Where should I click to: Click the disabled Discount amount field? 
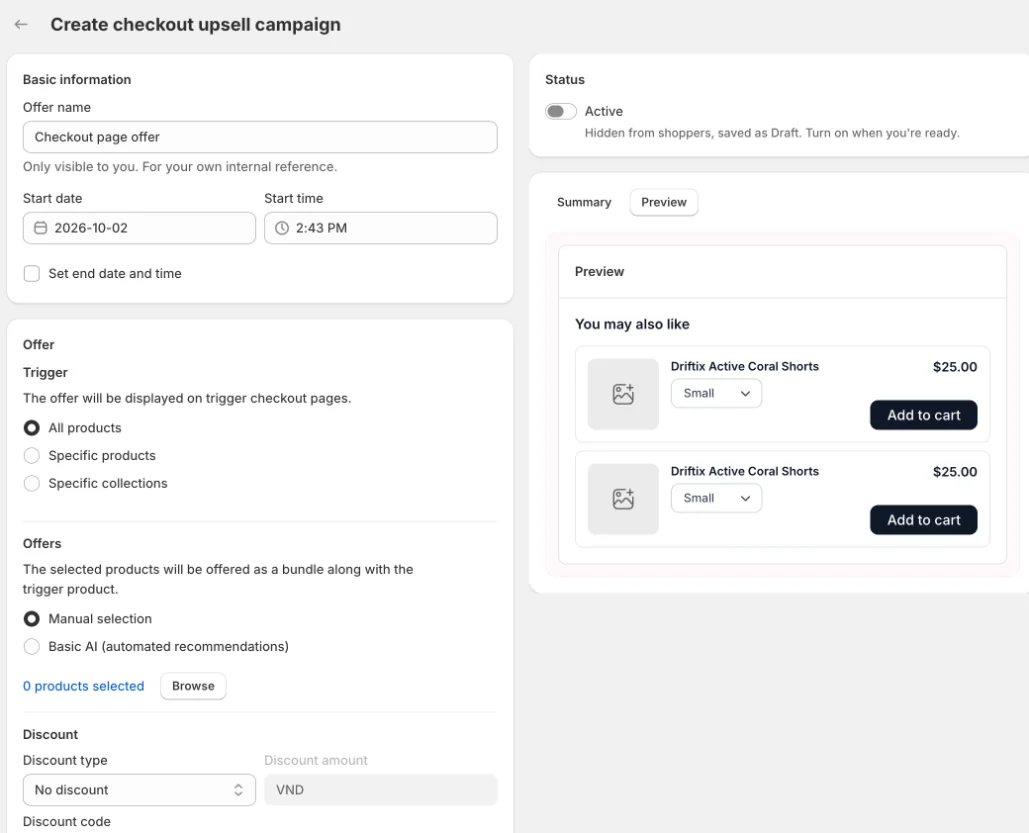(x=381, y=790)
